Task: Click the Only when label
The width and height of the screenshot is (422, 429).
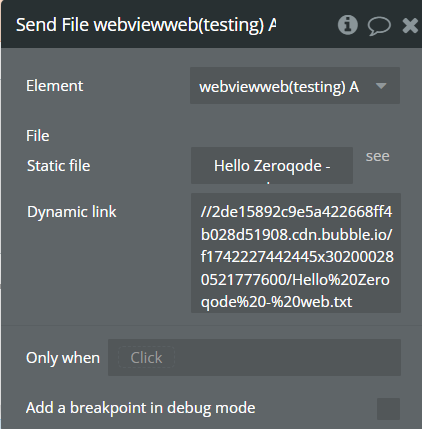Action: click(x=63, y=358)
